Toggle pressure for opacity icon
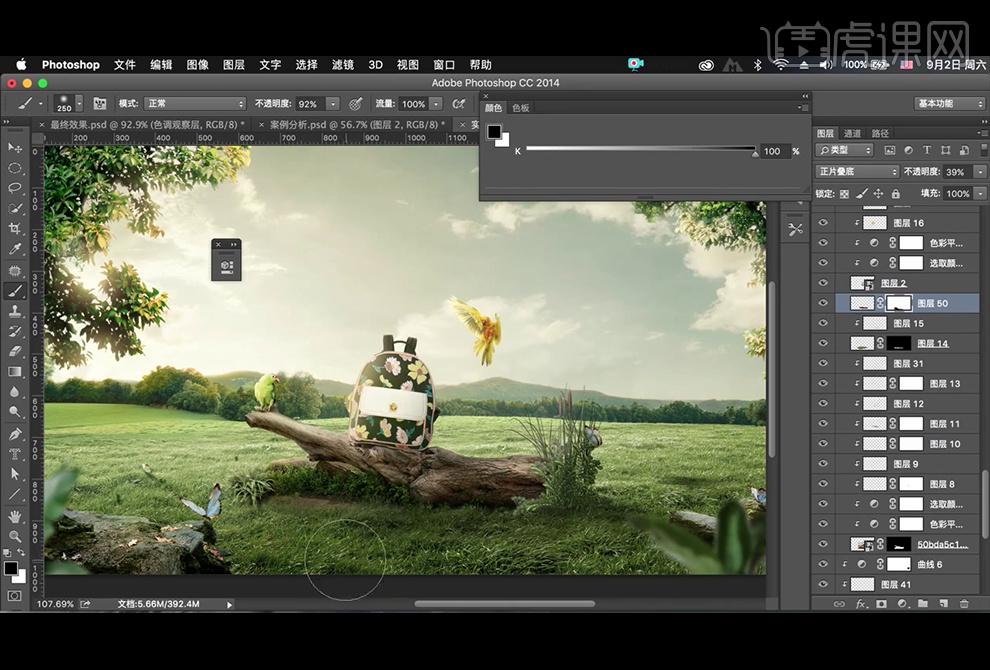This screenshot has height=670, width=990. coord(356,104)
